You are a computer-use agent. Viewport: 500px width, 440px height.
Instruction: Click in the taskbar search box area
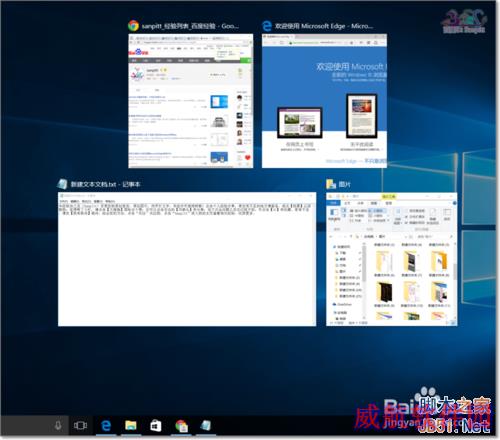coord(27,425)
